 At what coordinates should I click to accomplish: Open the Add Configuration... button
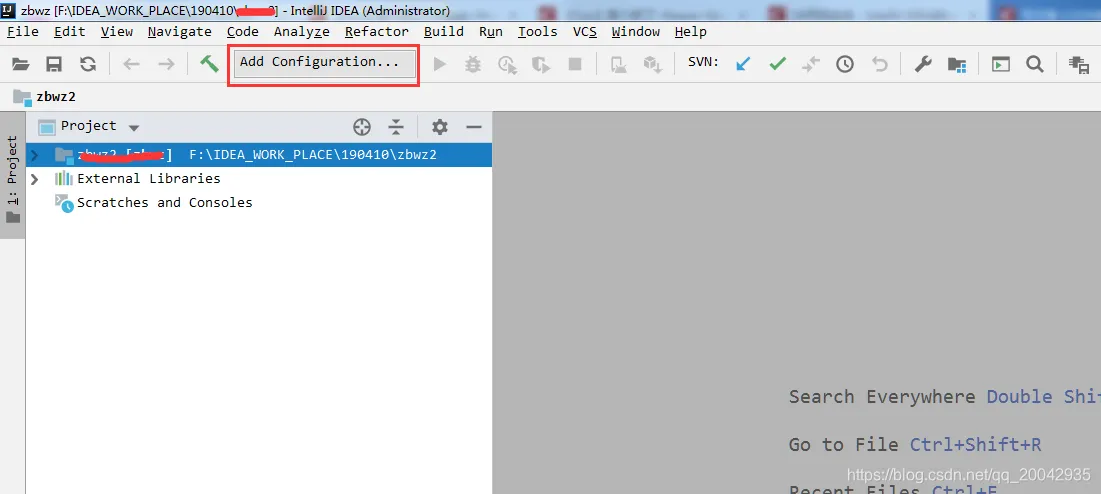pyautogui.click(x=324, y=63)
